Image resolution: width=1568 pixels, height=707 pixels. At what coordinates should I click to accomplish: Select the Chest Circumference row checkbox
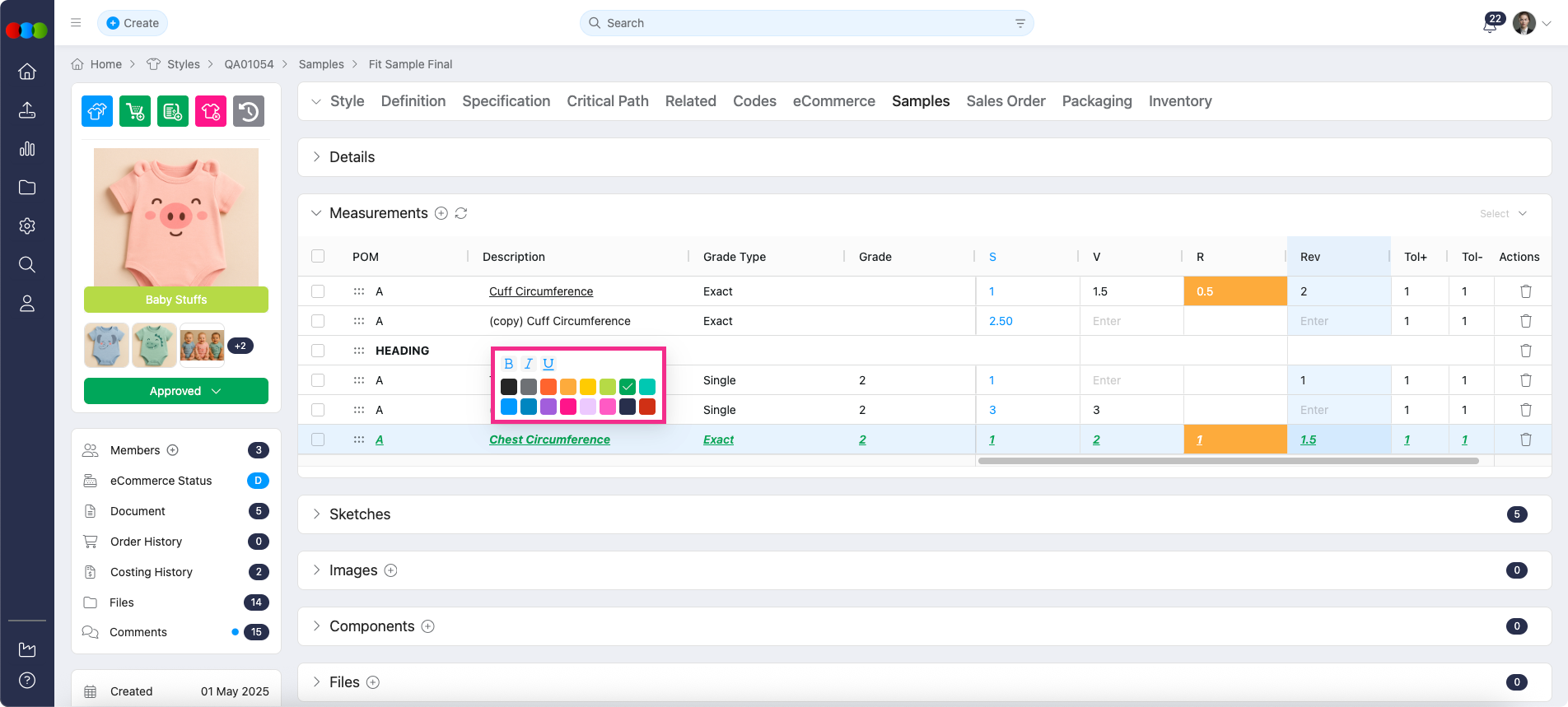click(318, 440)
